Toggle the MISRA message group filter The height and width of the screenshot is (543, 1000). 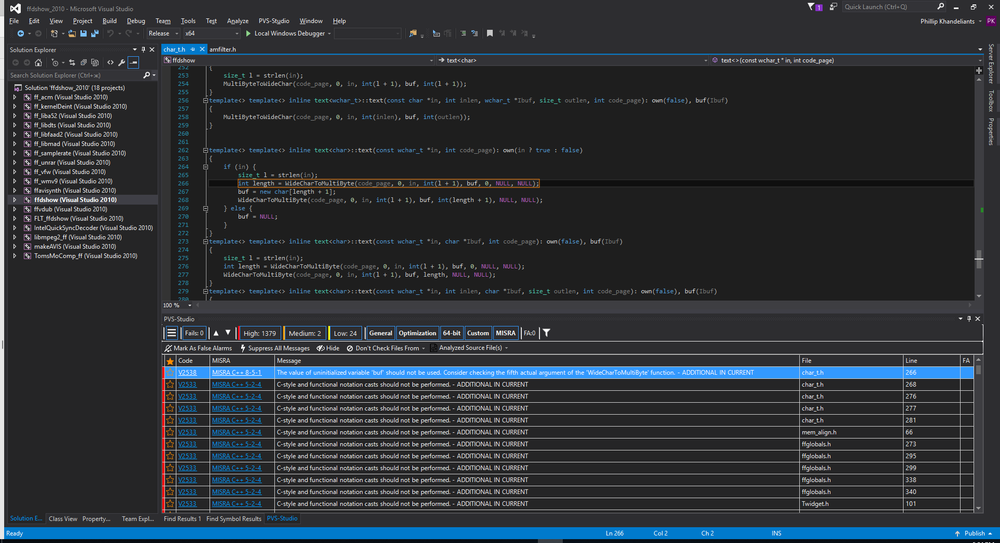tap(505, 333)
